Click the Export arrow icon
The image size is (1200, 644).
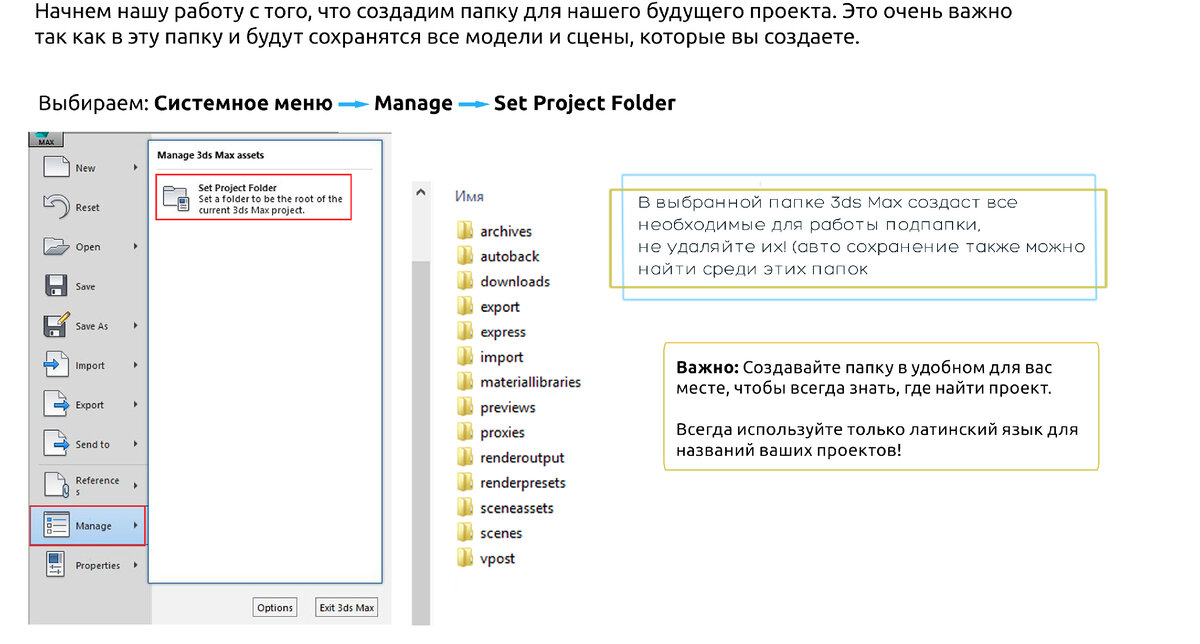tap(56, 405)
